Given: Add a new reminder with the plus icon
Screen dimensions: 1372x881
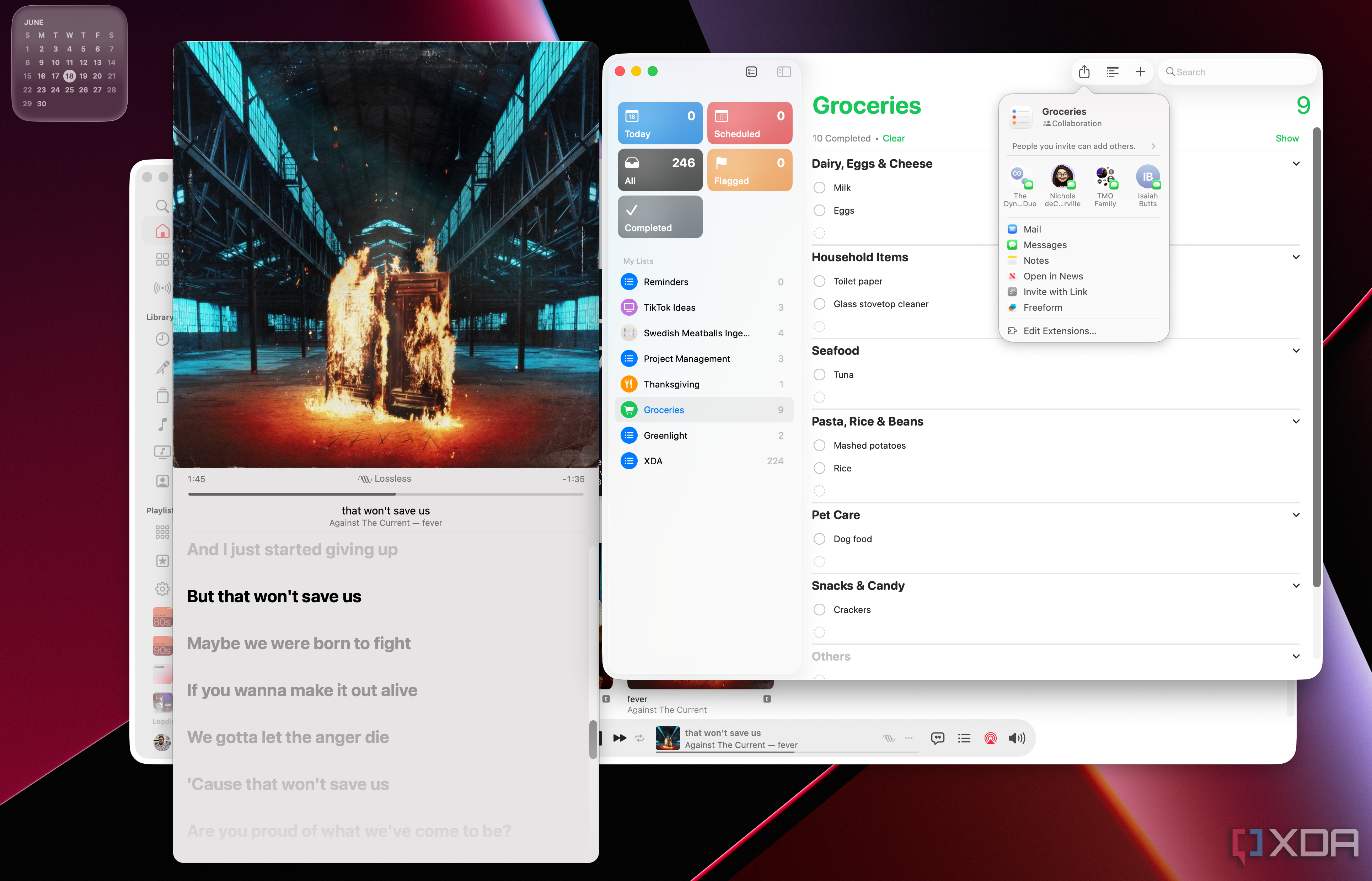Looking at the screenshot, I should click(1140, 72).
